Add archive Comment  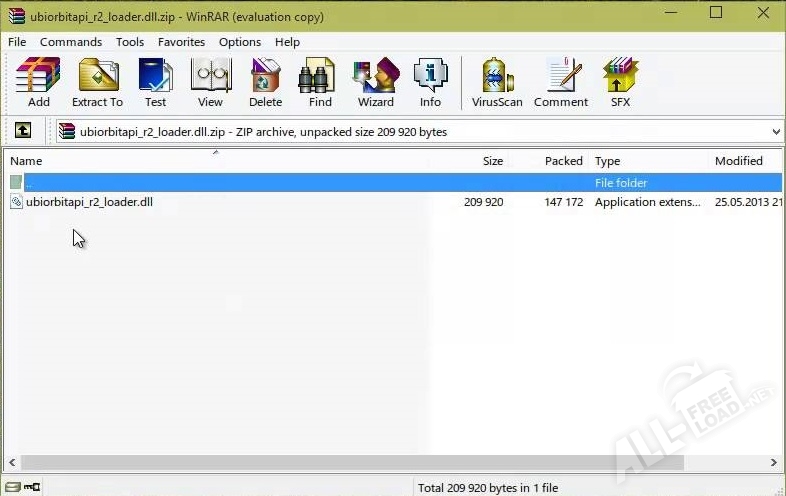tap(561, 82)
